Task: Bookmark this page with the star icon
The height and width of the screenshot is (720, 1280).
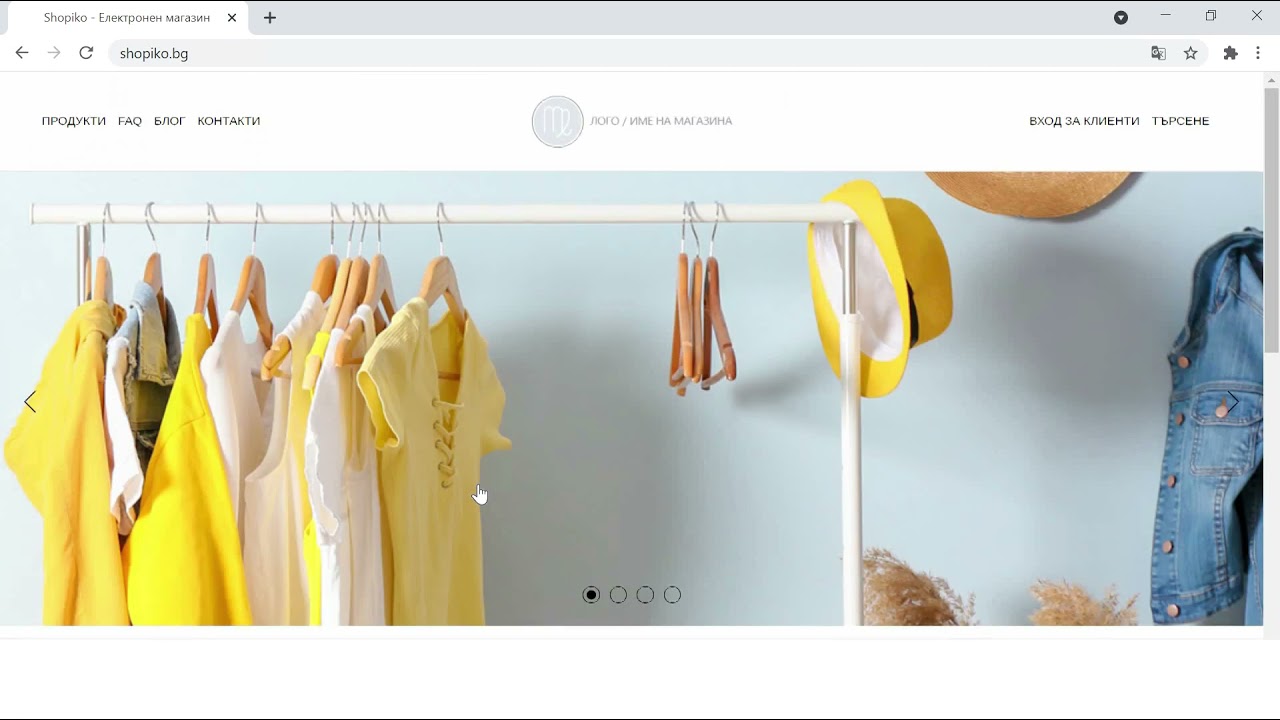Action: pos(1190,53)
